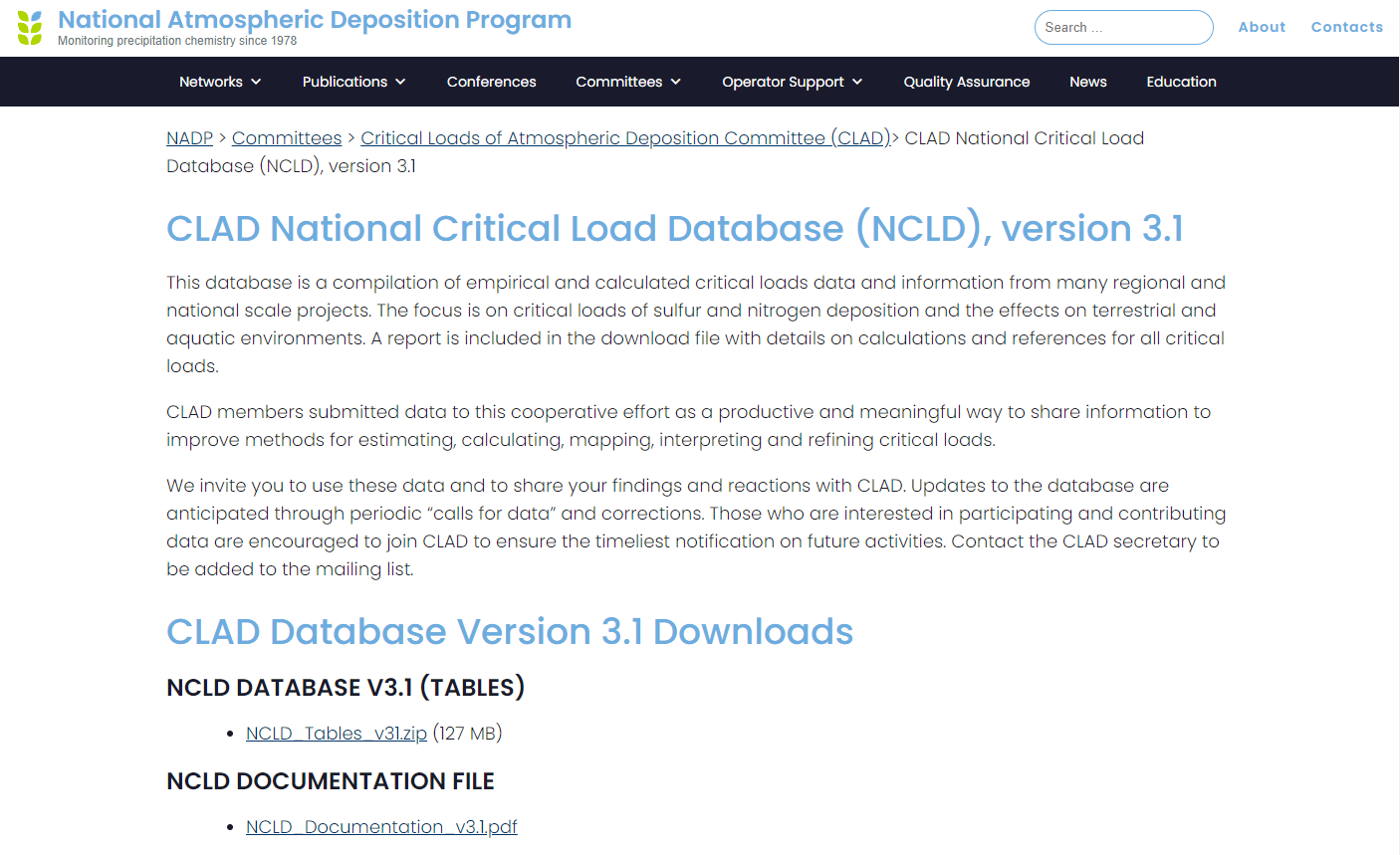Expand the Publications dropdown menu

tap(353, 82)
